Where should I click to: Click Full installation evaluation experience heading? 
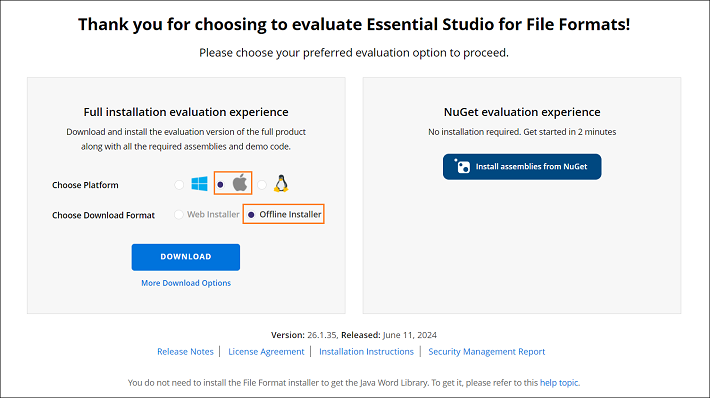[x=186, y=112]
